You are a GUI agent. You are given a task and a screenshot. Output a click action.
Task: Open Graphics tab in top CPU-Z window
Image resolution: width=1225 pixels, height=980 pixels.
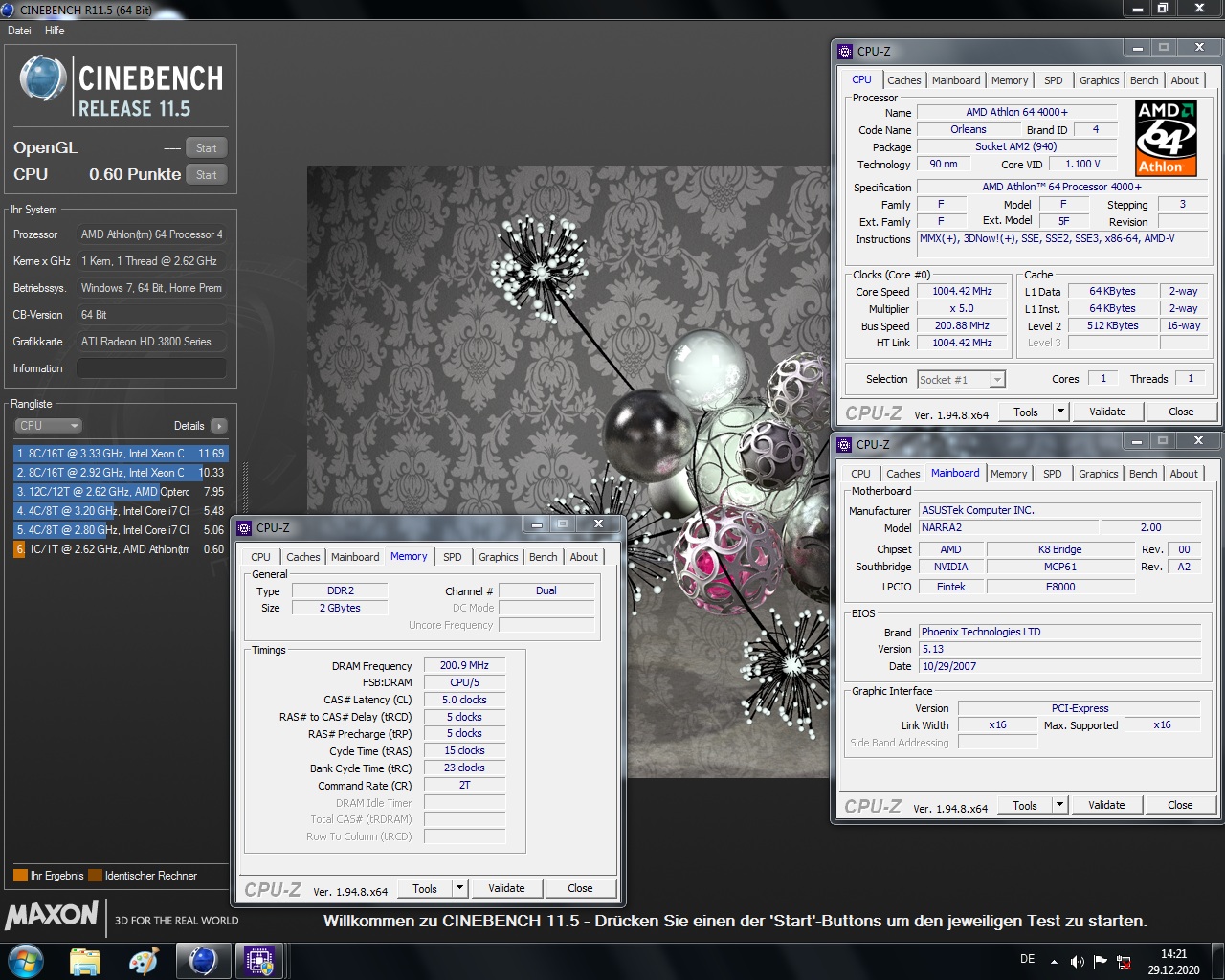point(1099,80)
